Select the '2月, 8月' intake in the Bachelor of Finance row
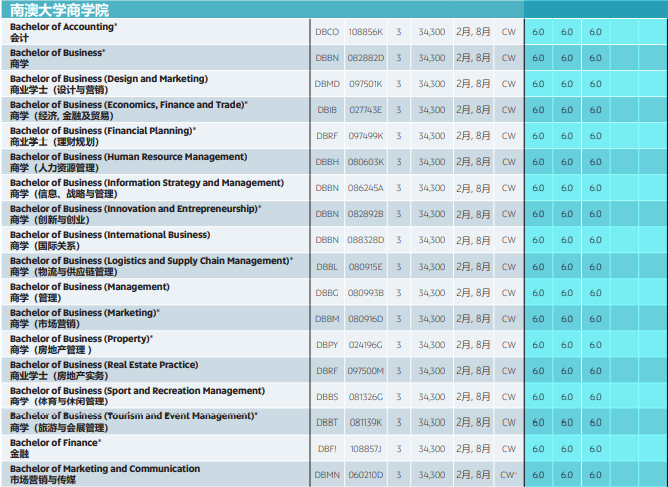Screen dimensions: 668x487 [473, 449]
